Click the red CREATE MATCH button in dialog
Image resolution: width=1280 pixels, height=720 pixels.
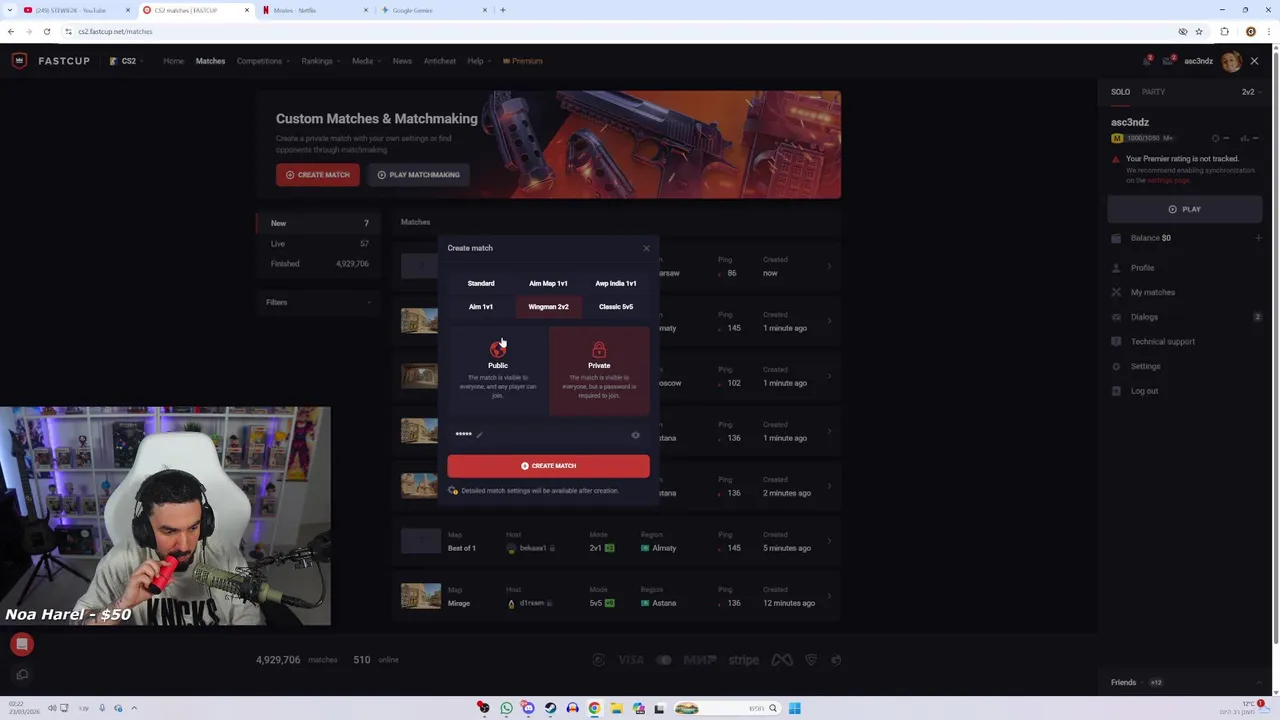click(548, 466)
